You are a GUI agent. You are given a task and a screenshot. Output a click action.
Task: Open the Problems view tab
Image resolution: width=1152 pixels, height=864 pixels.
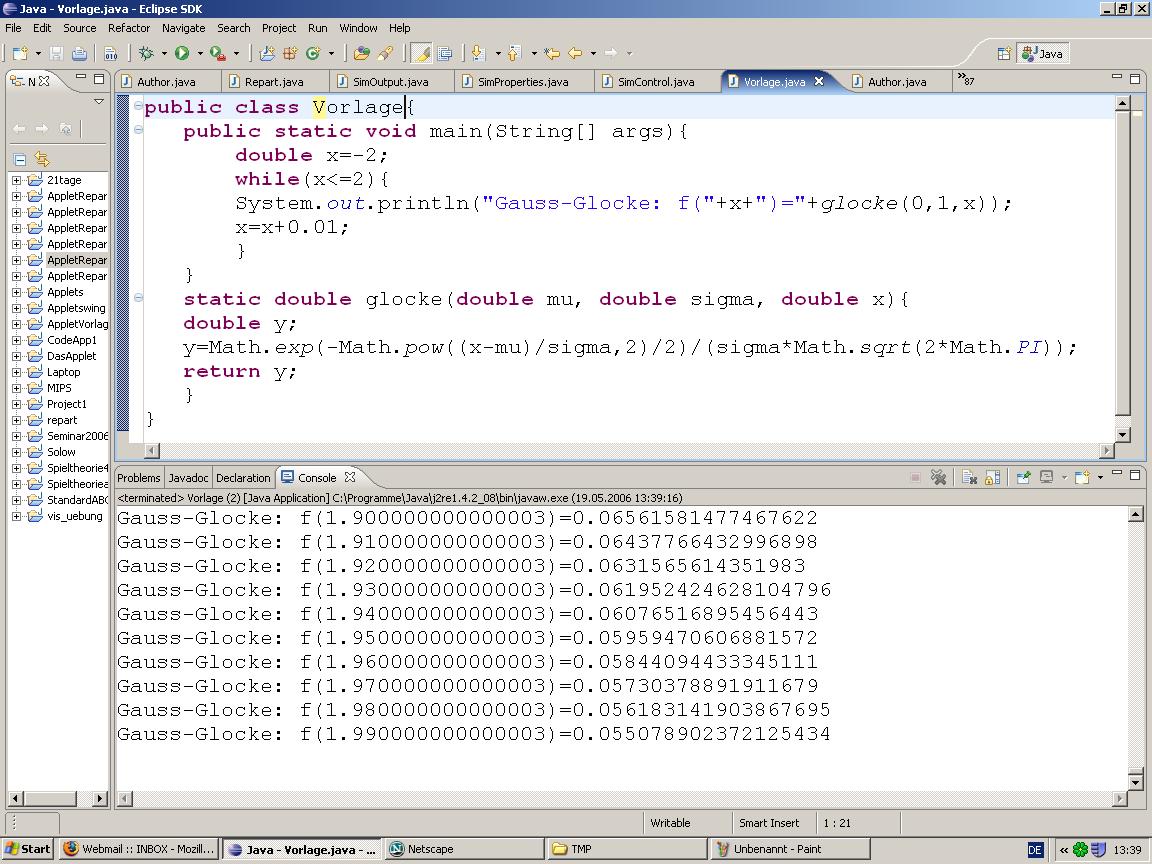138,478
